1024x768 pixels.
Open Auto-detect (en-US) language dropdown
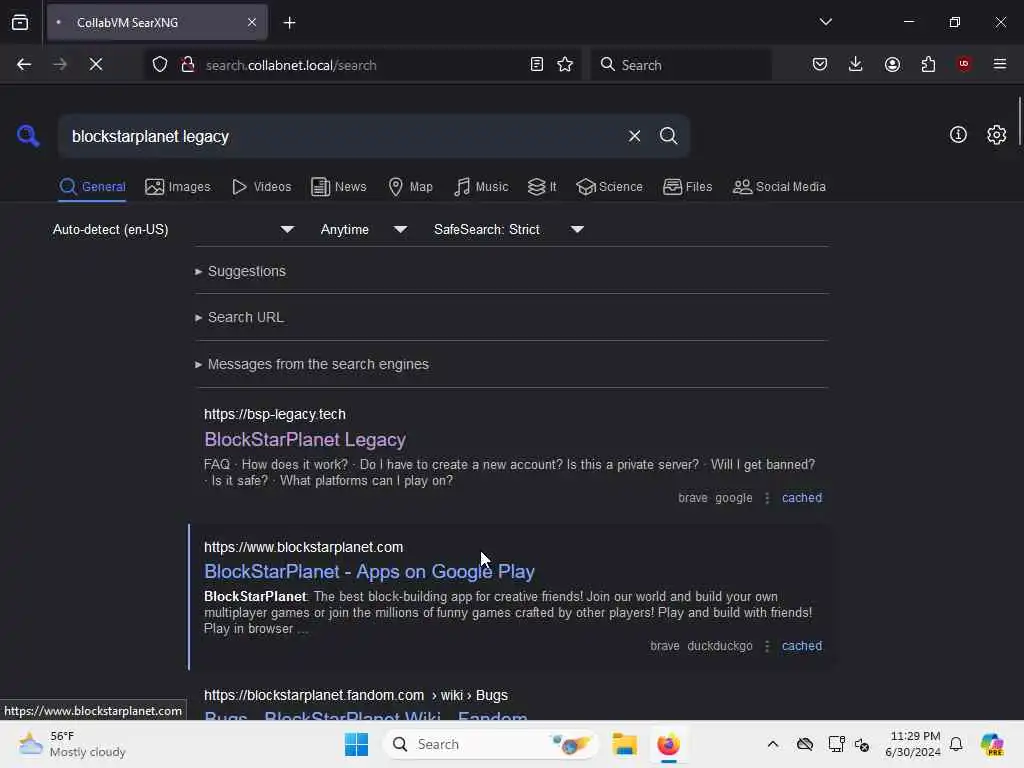[x=174, y=229]
